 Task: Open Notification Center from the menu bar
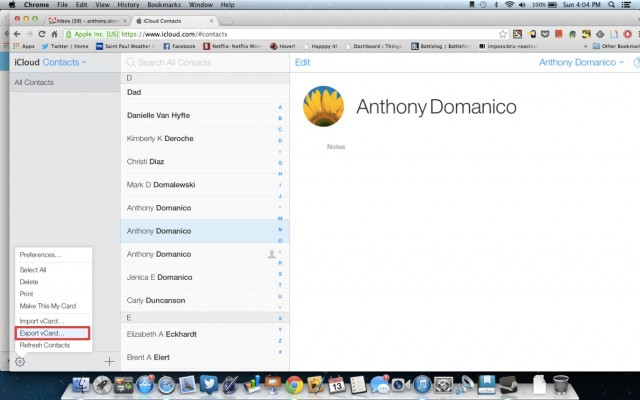pos(626,5)
